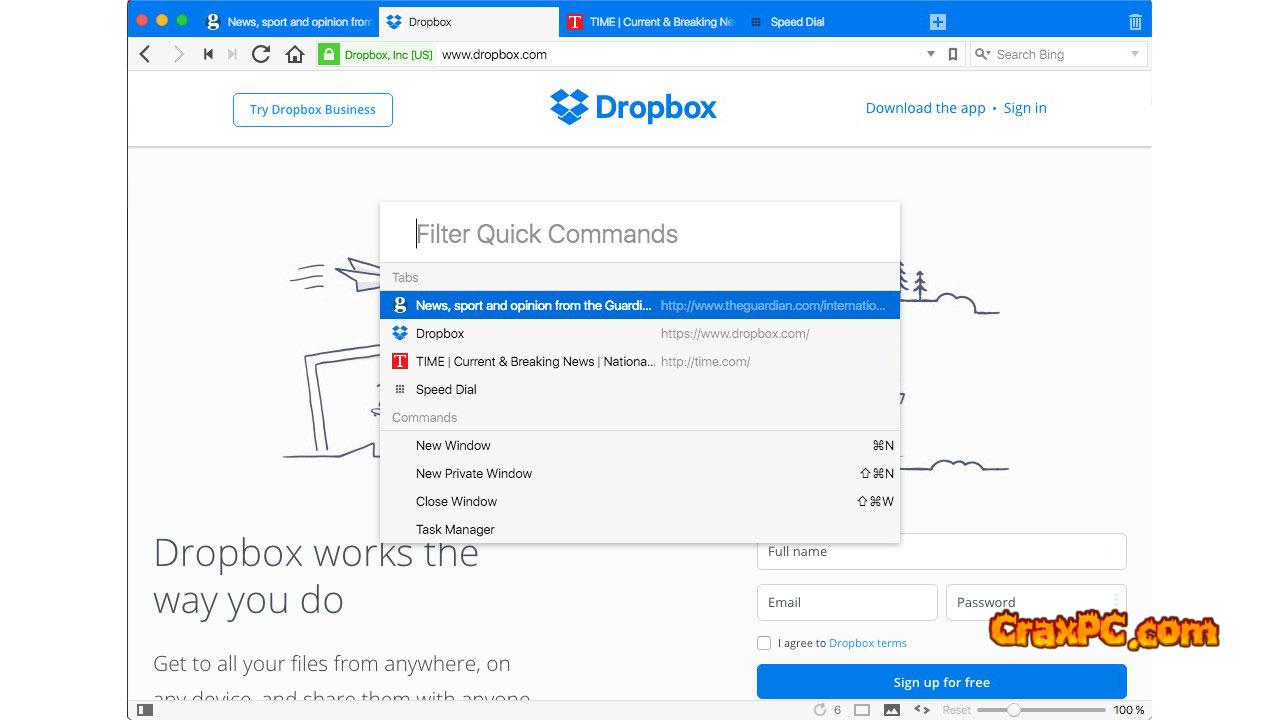Image resolution: width=1280 pixels, height=720 pixels.
Task: Click the Sign in link
Action: [1025, 108]
